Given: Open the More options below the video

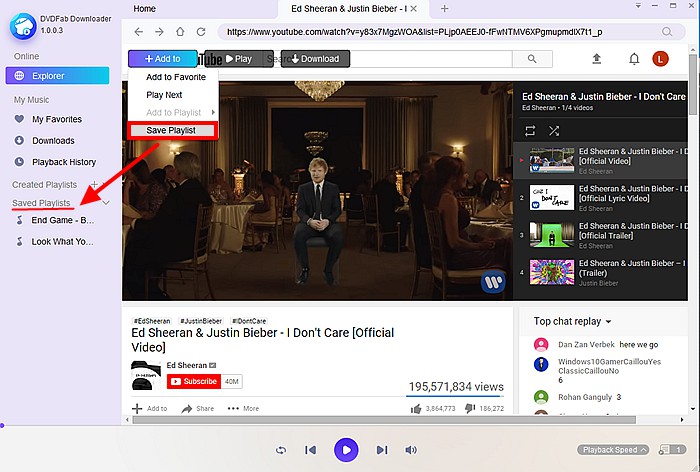Looking at the screenshot, I should pos(243,408).
